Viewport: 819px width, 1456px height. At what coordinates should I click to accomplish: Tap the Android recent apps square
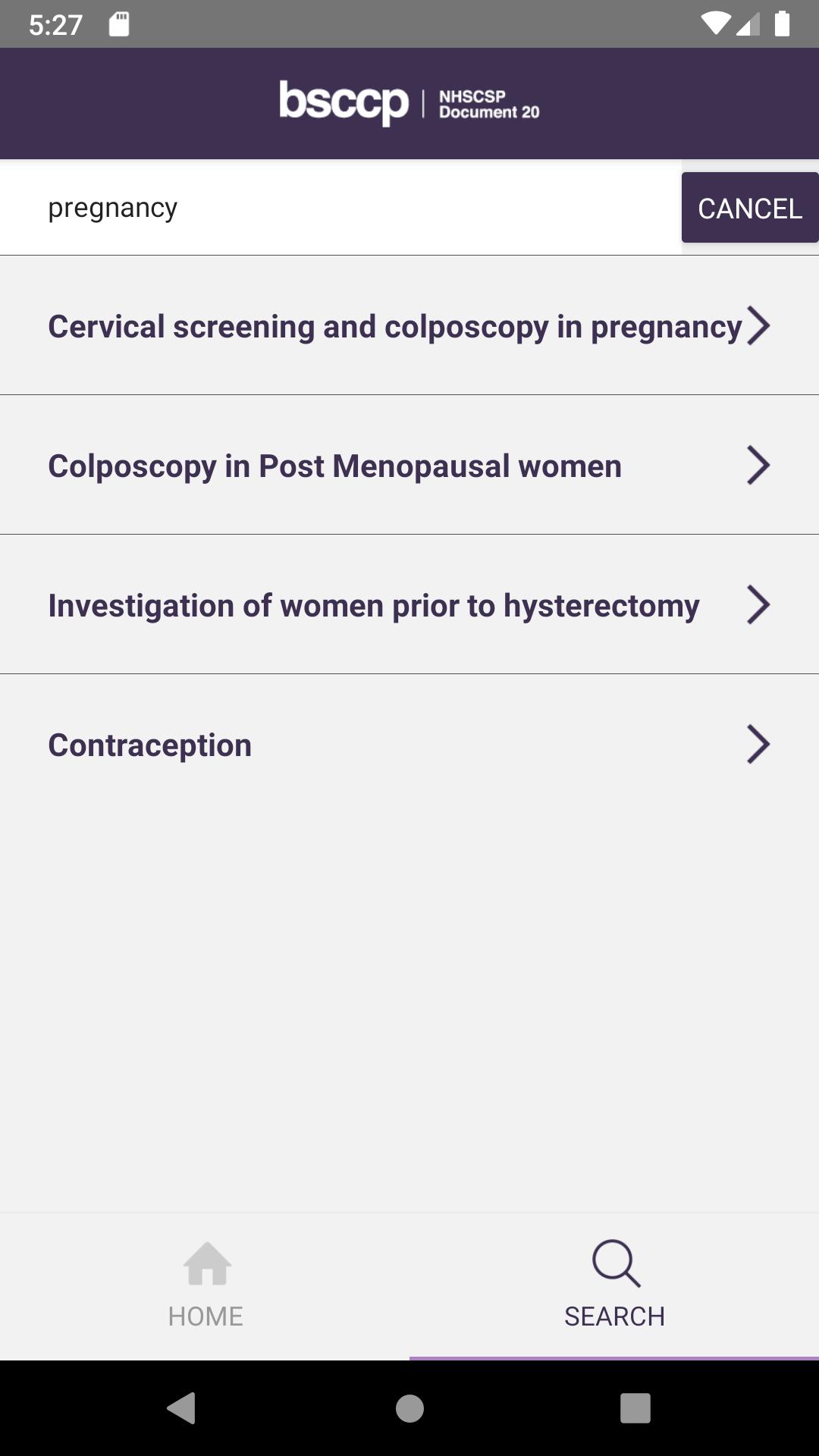tap(635, 1408)
